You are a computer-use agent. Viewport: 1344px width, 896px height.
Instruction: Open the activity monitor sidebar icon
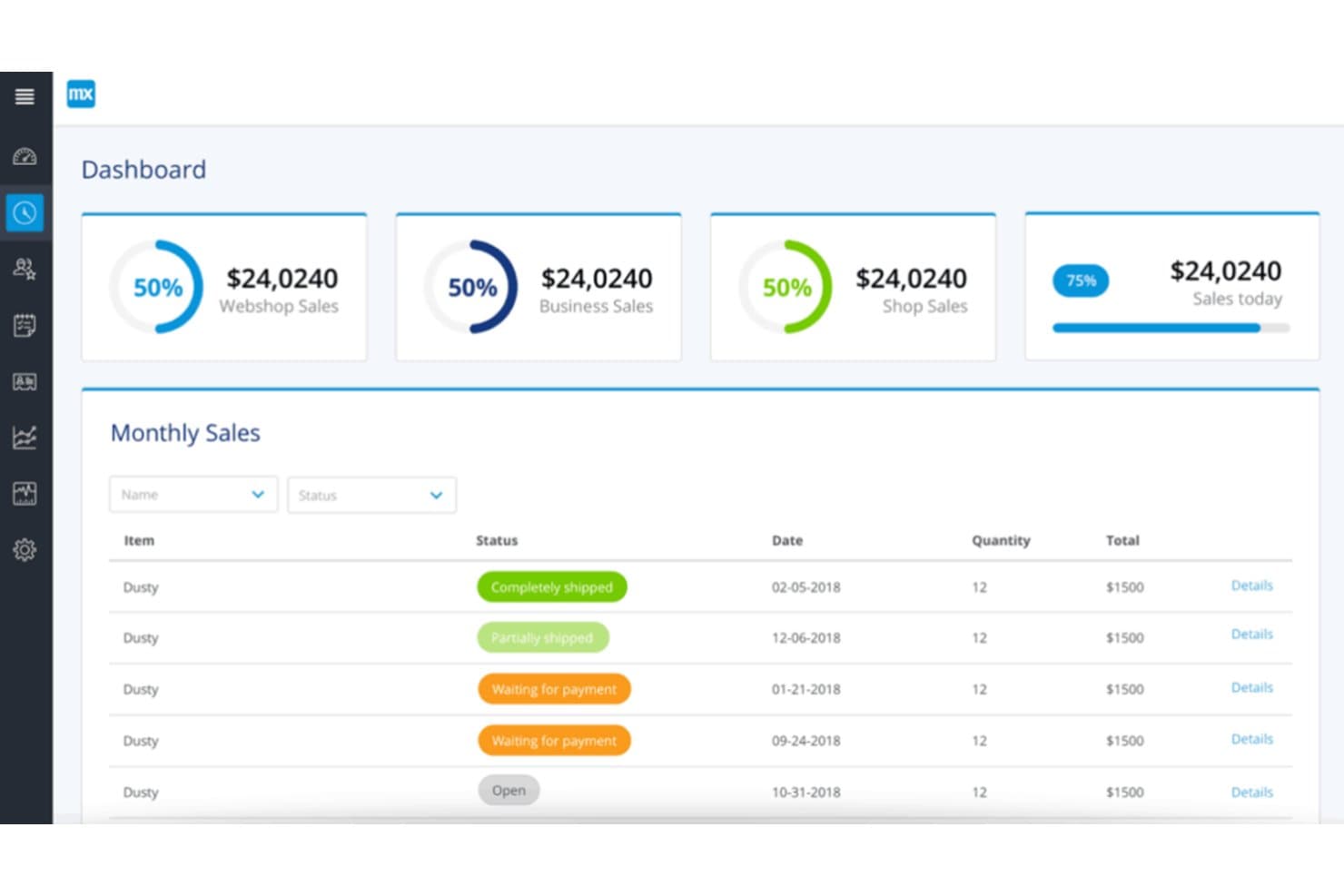point(25,493)
